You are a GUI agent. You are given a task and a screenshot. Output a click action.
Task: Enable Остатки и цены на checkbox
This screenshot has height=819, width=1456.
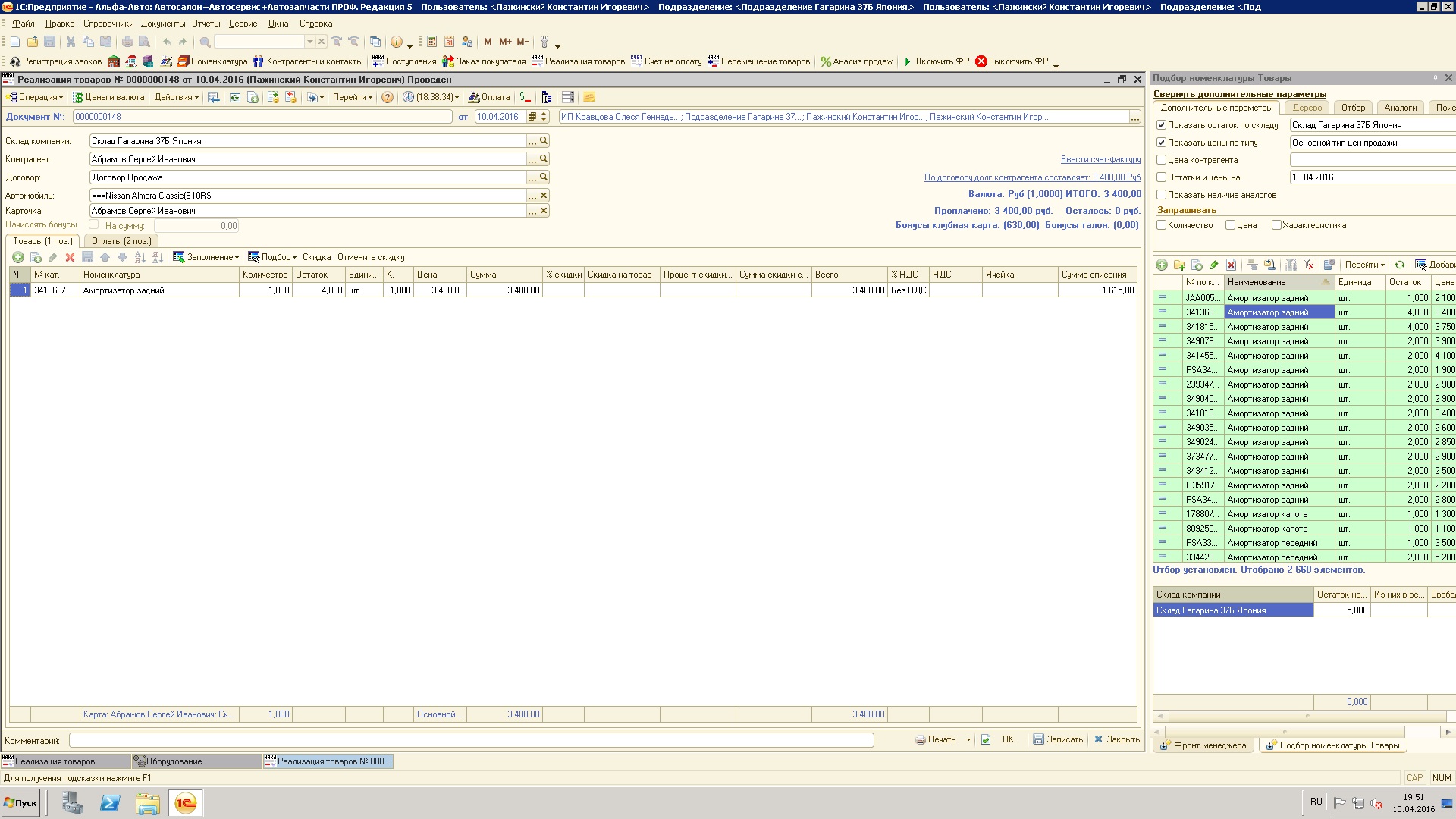pos(1161,177)
